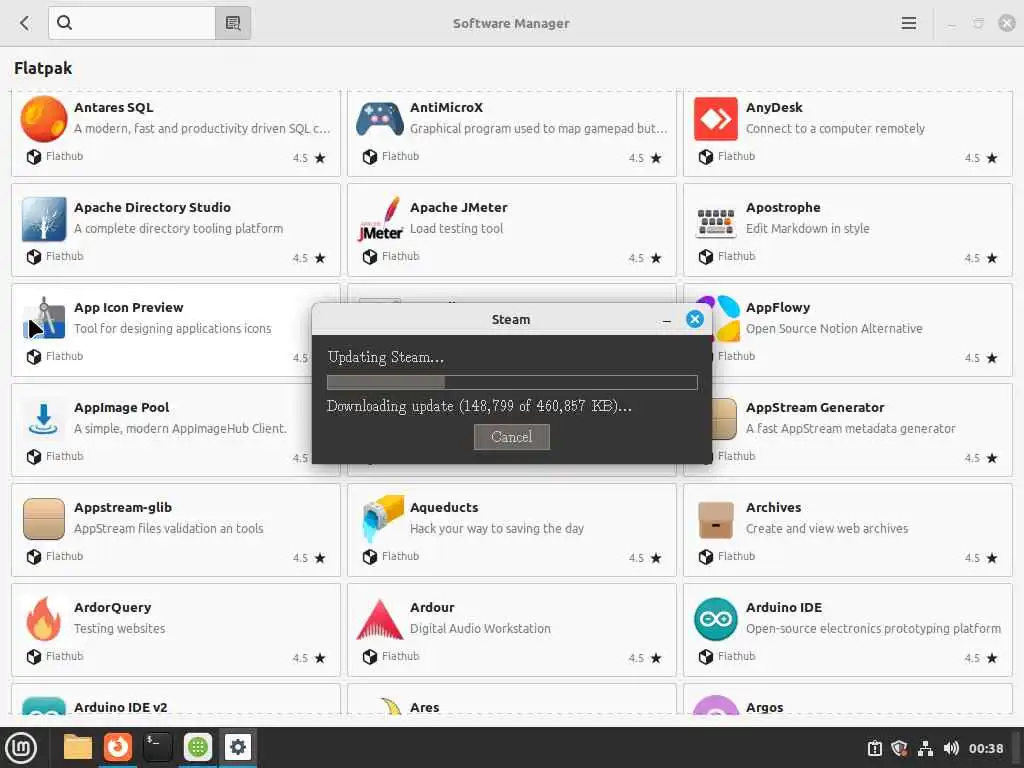
Task: Launch Firefox from the taskbar
Action: [118, 746]
